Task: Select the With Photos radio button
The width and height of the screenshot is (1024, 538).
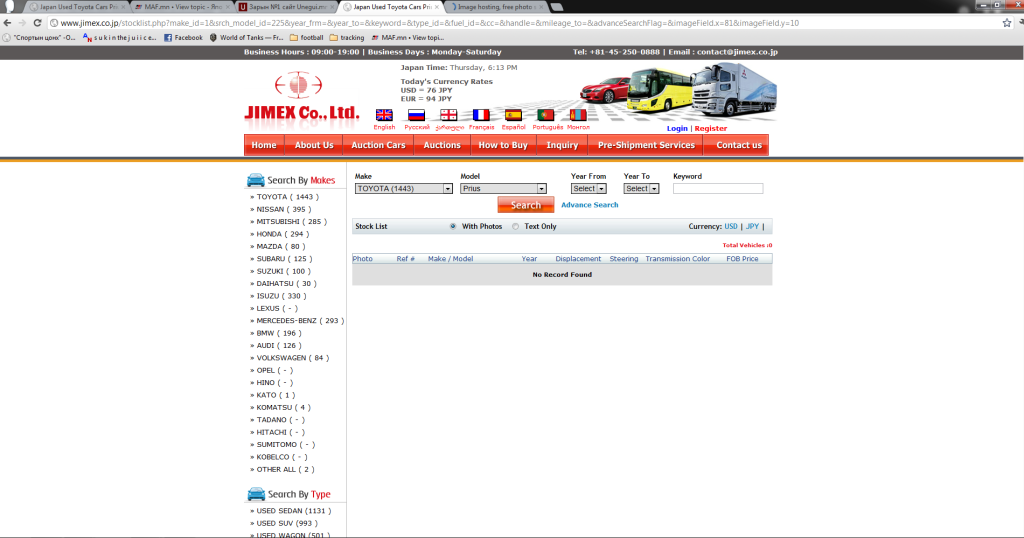Action: pos(453,227)
